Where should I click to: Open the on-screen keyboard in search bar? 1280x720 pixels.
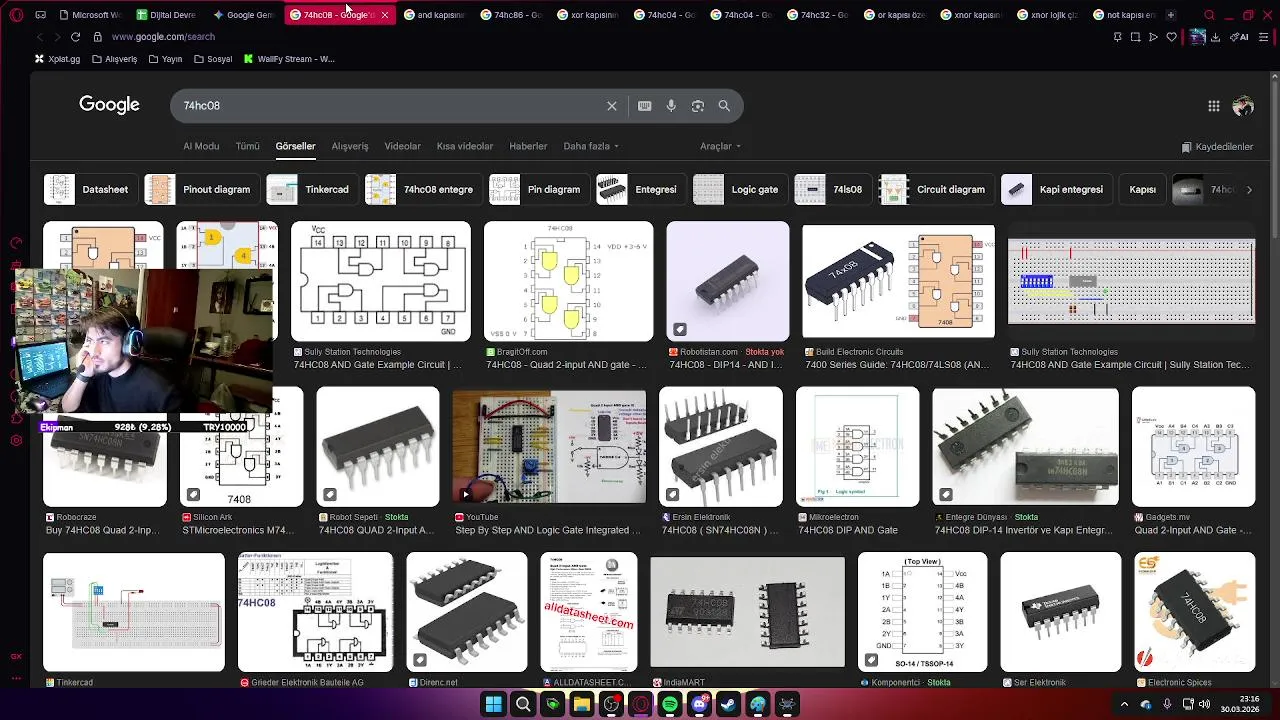coord(645,106)
